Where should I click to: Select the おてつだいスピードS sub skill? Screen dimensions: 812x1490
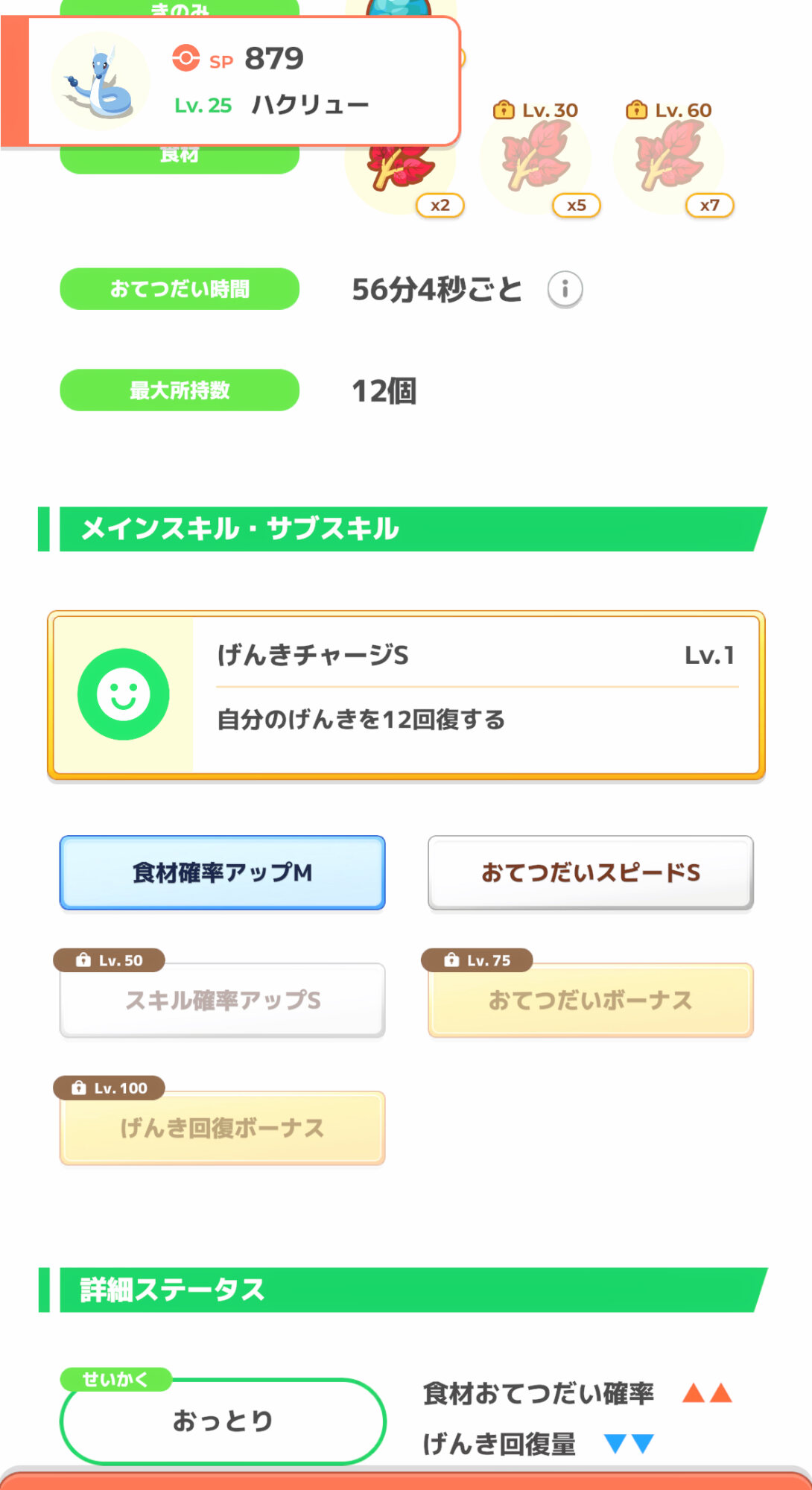coord(590,872)
